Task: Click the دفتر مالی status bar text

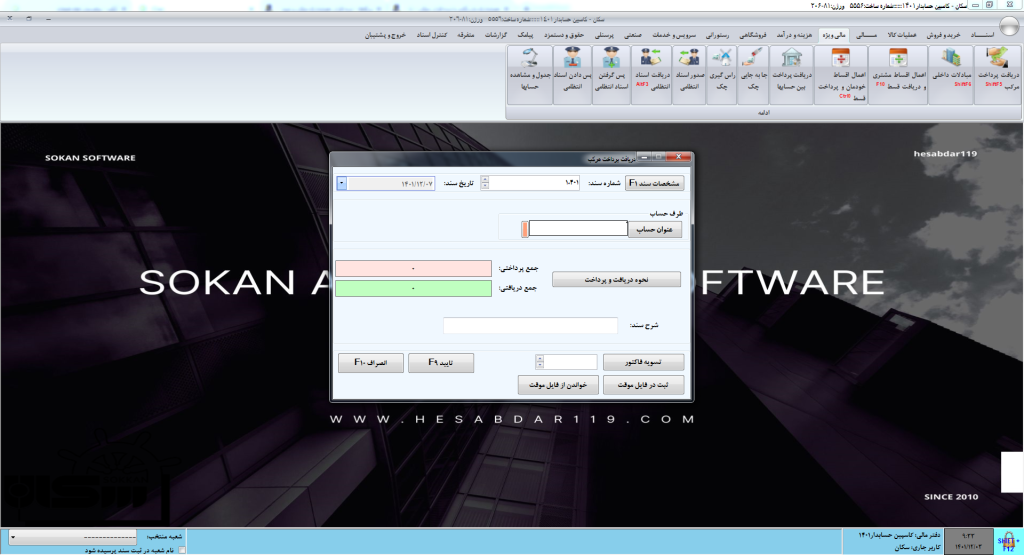Action: click(897, 535)
